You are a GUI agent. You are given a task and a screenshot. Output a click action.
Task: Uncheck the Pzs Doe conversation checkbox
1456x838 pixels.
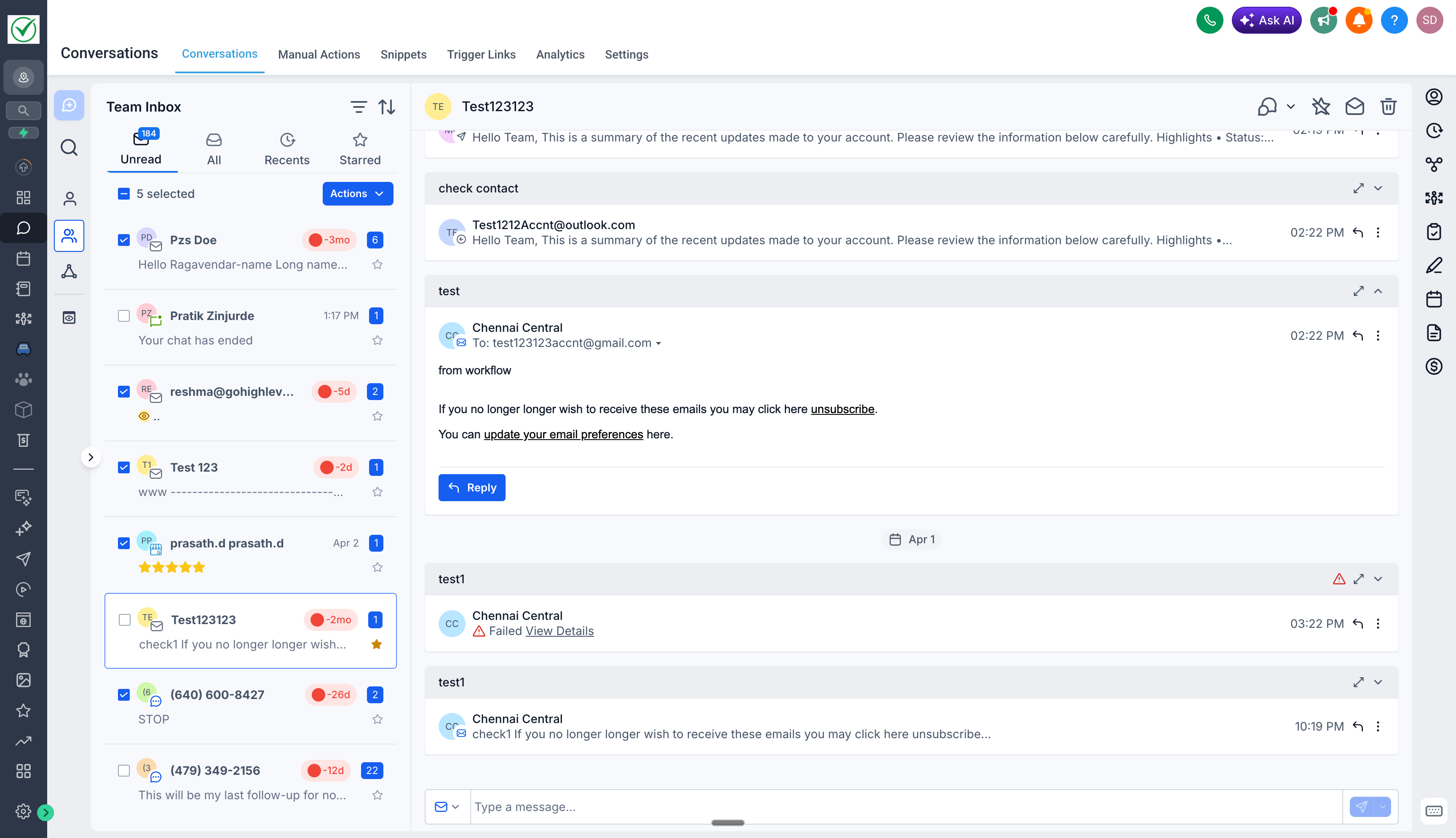pyautogui.click(x=124, y=240)
